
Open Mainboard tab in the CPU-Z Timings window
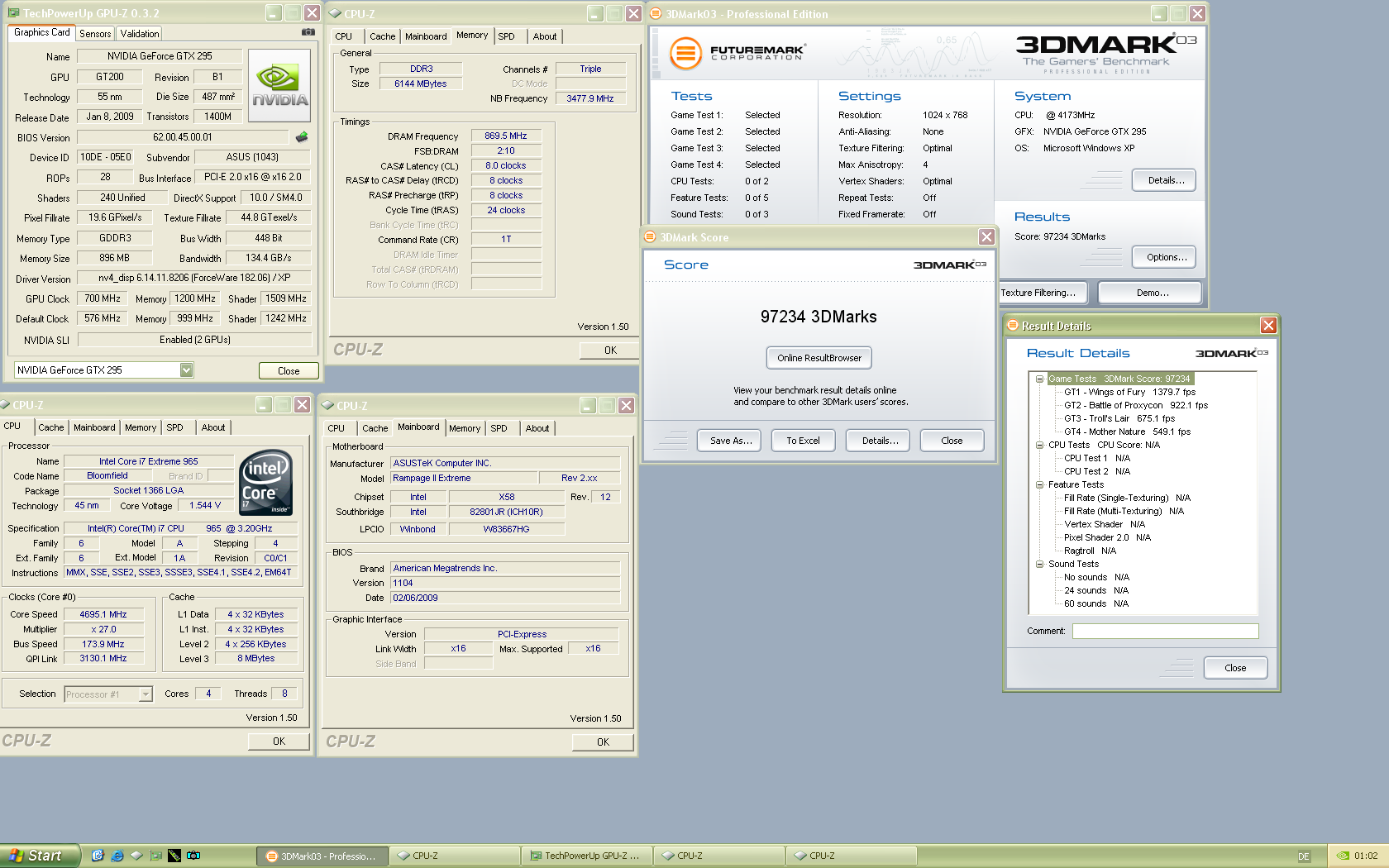point(426,36)
